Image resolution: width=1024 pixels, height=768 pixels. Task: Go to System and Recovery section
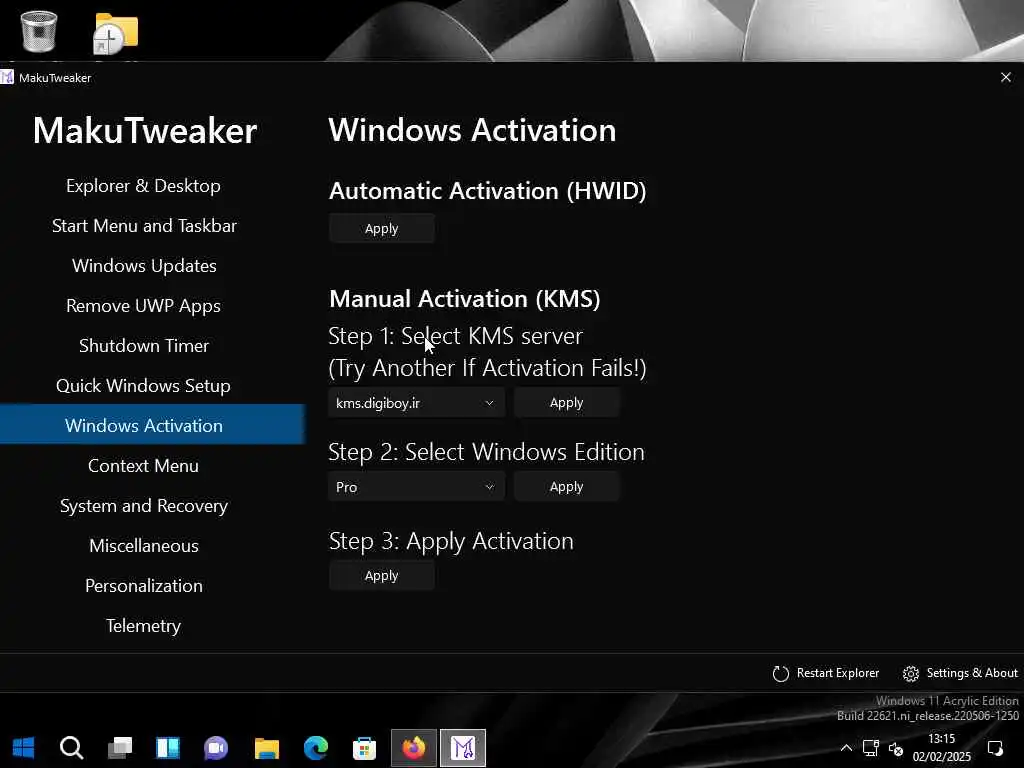click(x=144, y=506)
